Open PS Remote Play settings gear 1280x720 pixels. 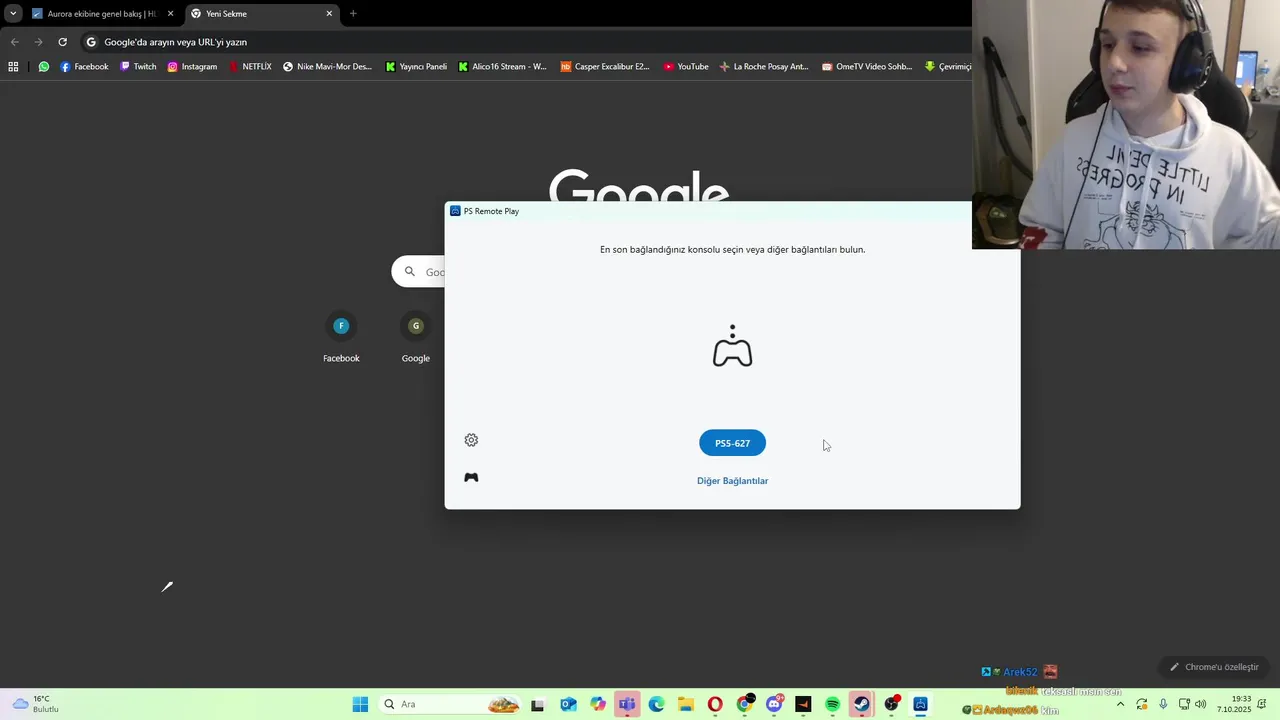[x=471, y=440]
